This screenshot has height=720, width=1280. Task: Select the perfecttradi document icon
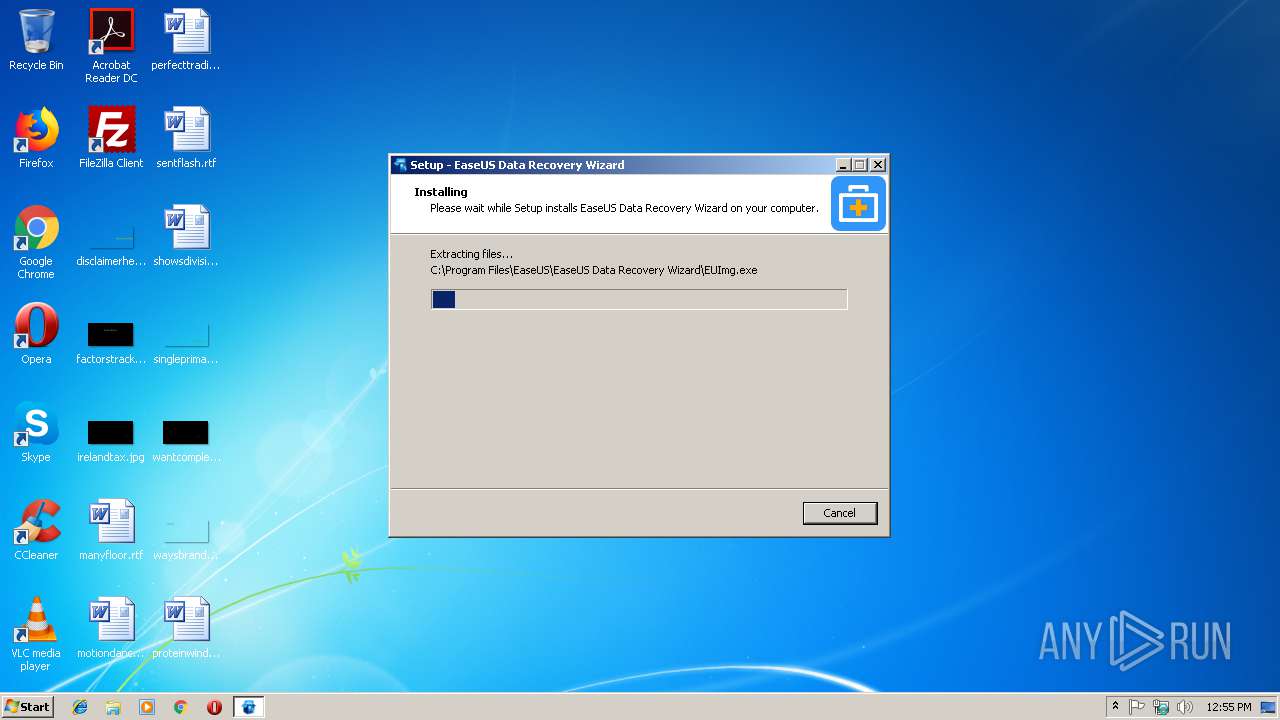(x=186, y=41)
